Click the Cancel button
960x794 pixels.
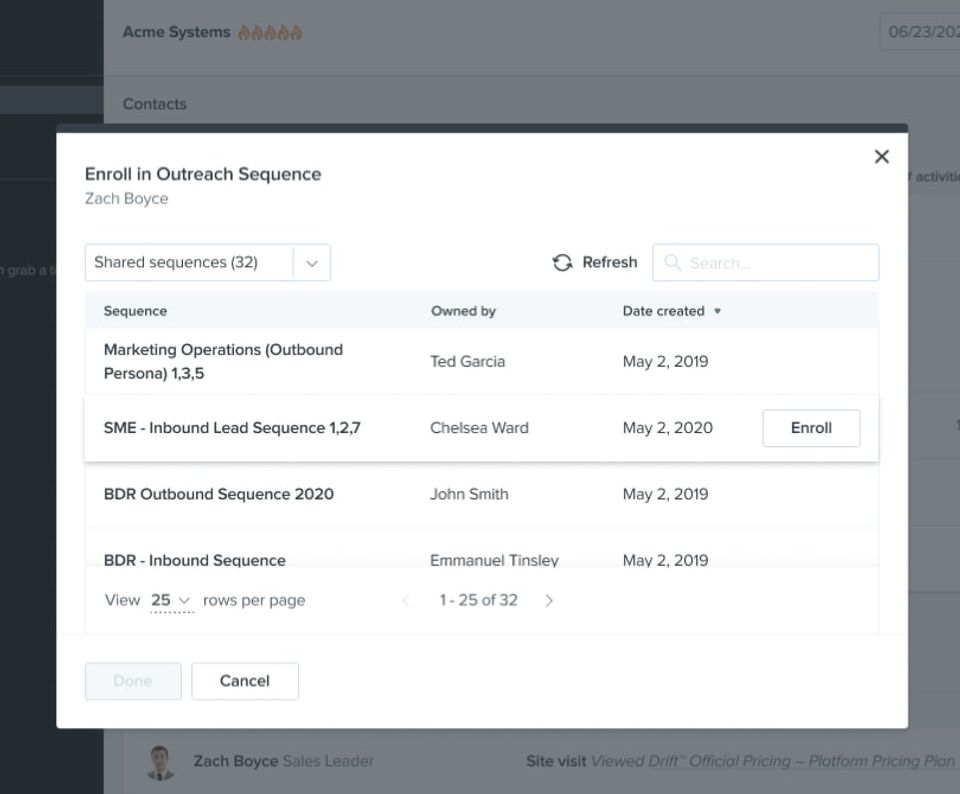(245, 681)
